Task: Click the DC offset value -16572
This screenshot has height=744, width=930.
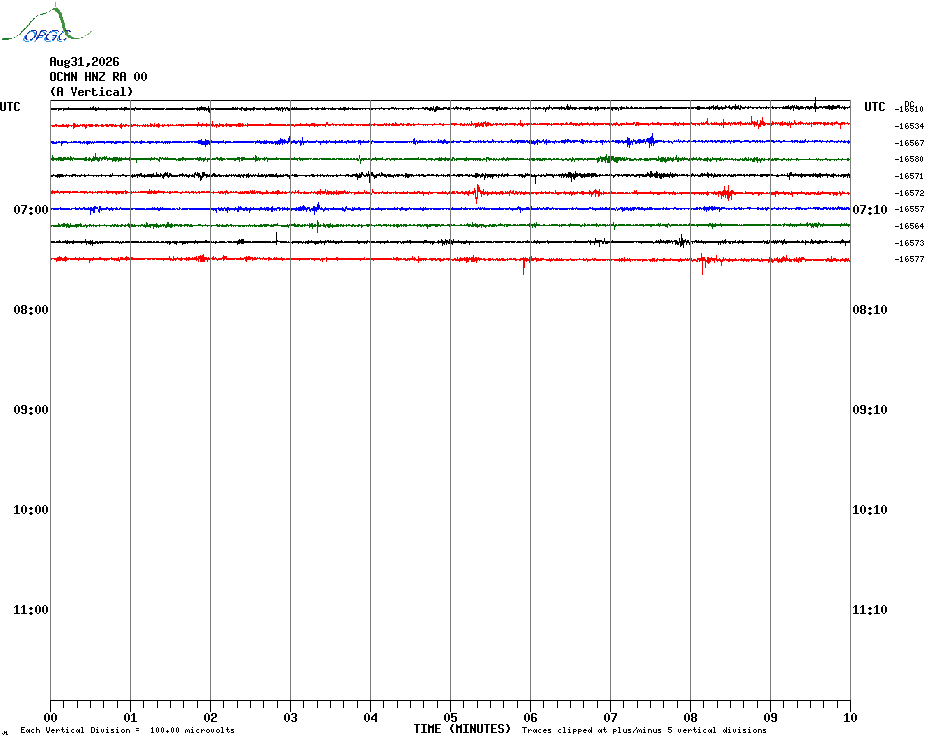Action: 909,193
